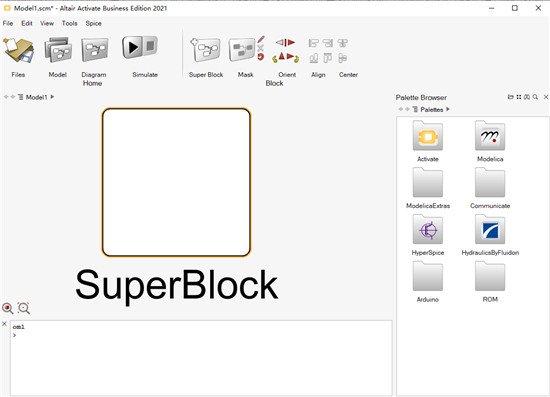Open the Model tool group
The width and height of the screenshot is (550, 397).
[x=58, y=50]
